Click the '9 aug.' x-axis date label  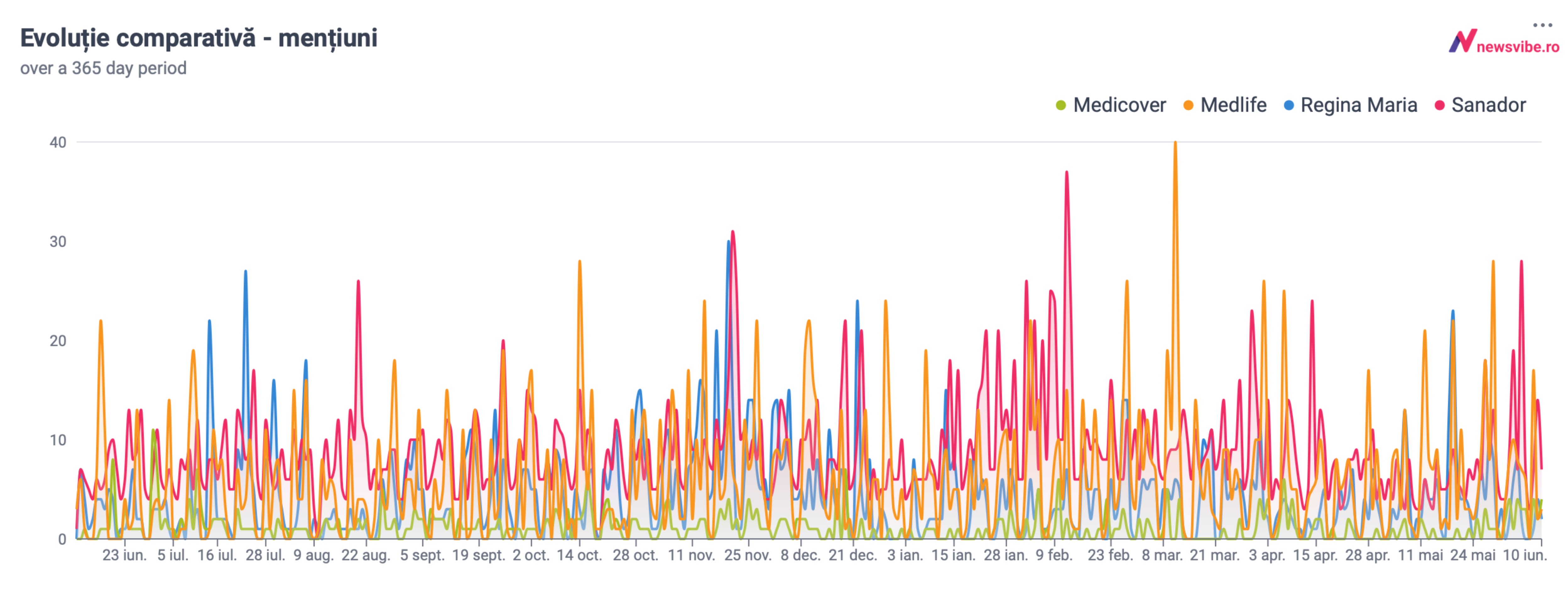pyautogui.click(x=313, y=556)
